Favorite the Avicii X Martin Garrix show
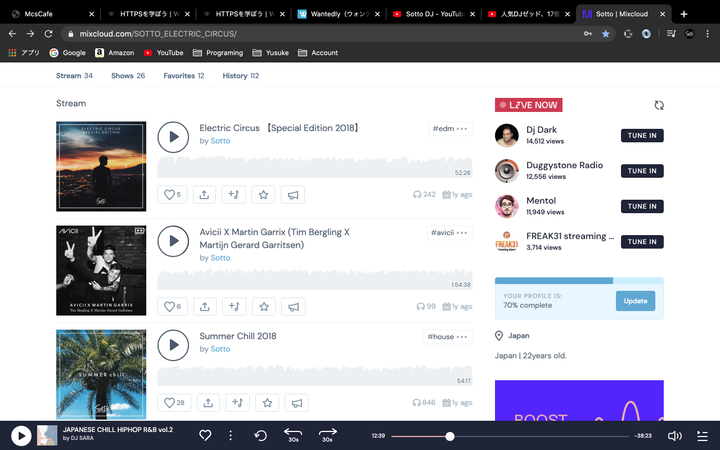 coord(264,306)
